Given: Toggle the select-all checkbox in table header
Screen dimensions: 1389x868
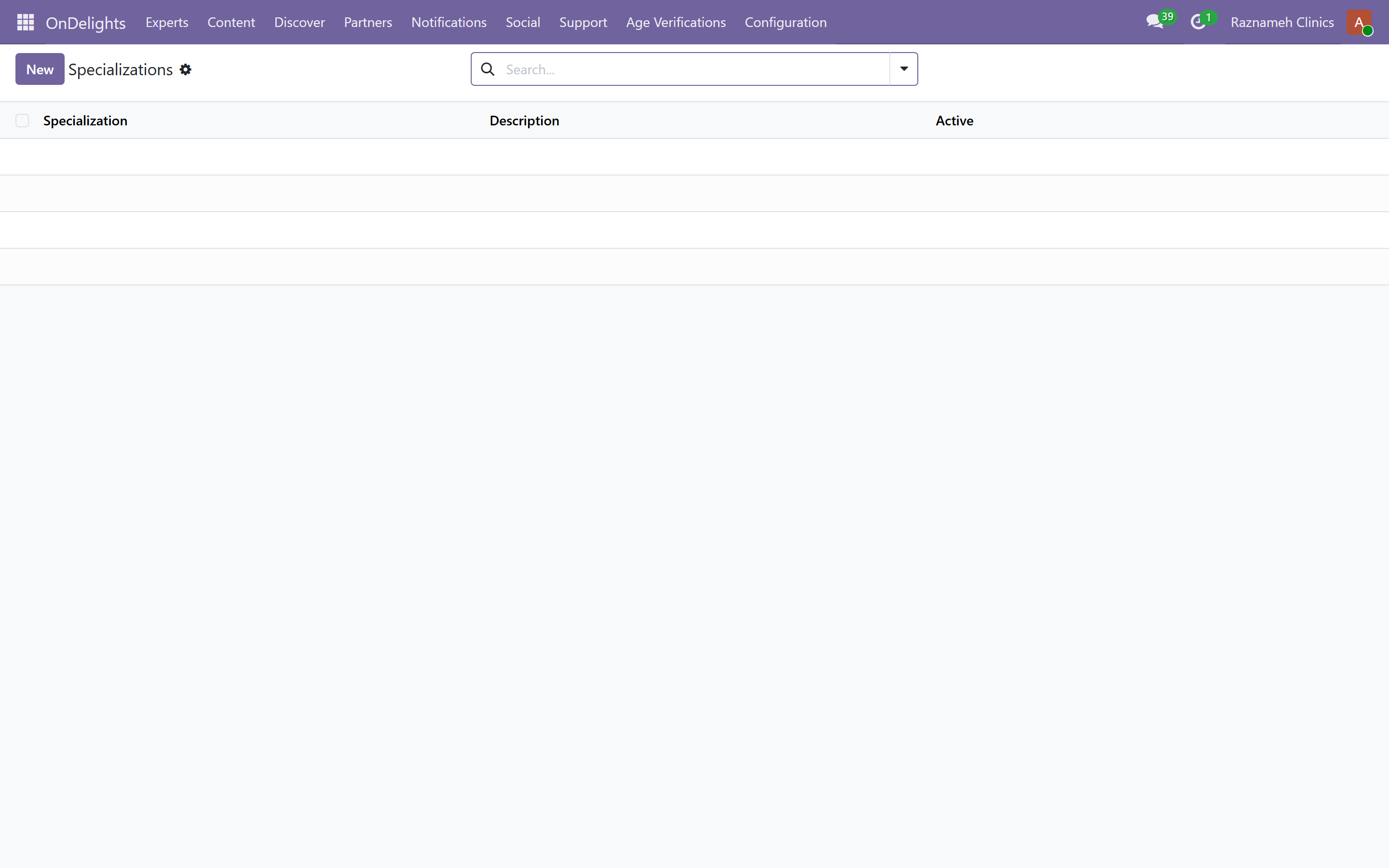Looking at the screenshot, I should click(22, 121).
